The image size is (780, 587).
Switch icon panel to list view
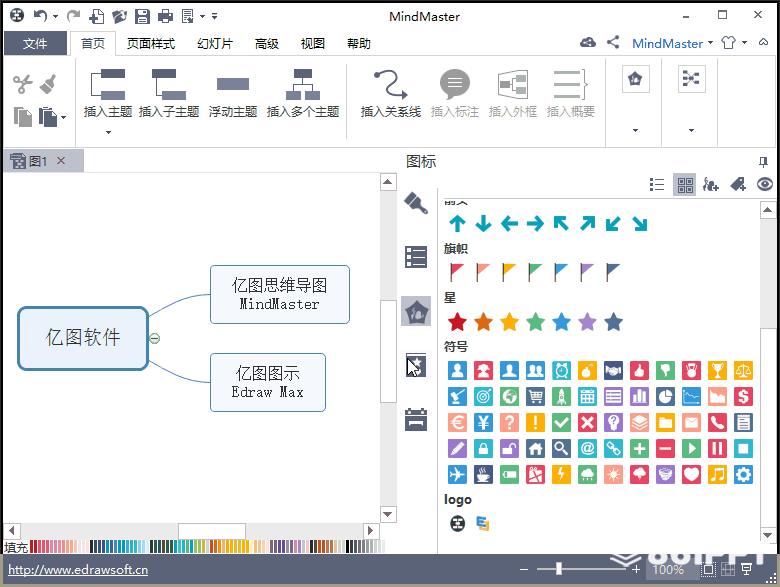(x=657, y=185)
